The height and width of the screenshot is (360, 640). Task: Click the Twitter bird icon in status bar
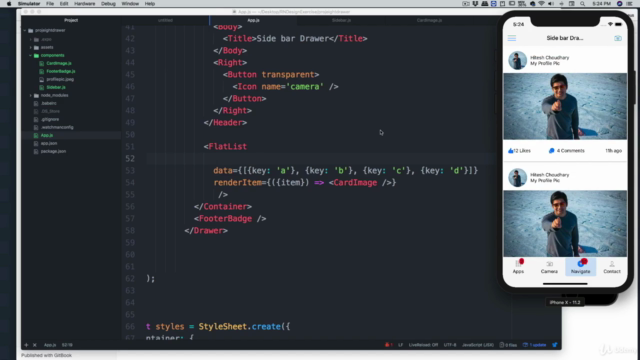(x=555, y=345)
